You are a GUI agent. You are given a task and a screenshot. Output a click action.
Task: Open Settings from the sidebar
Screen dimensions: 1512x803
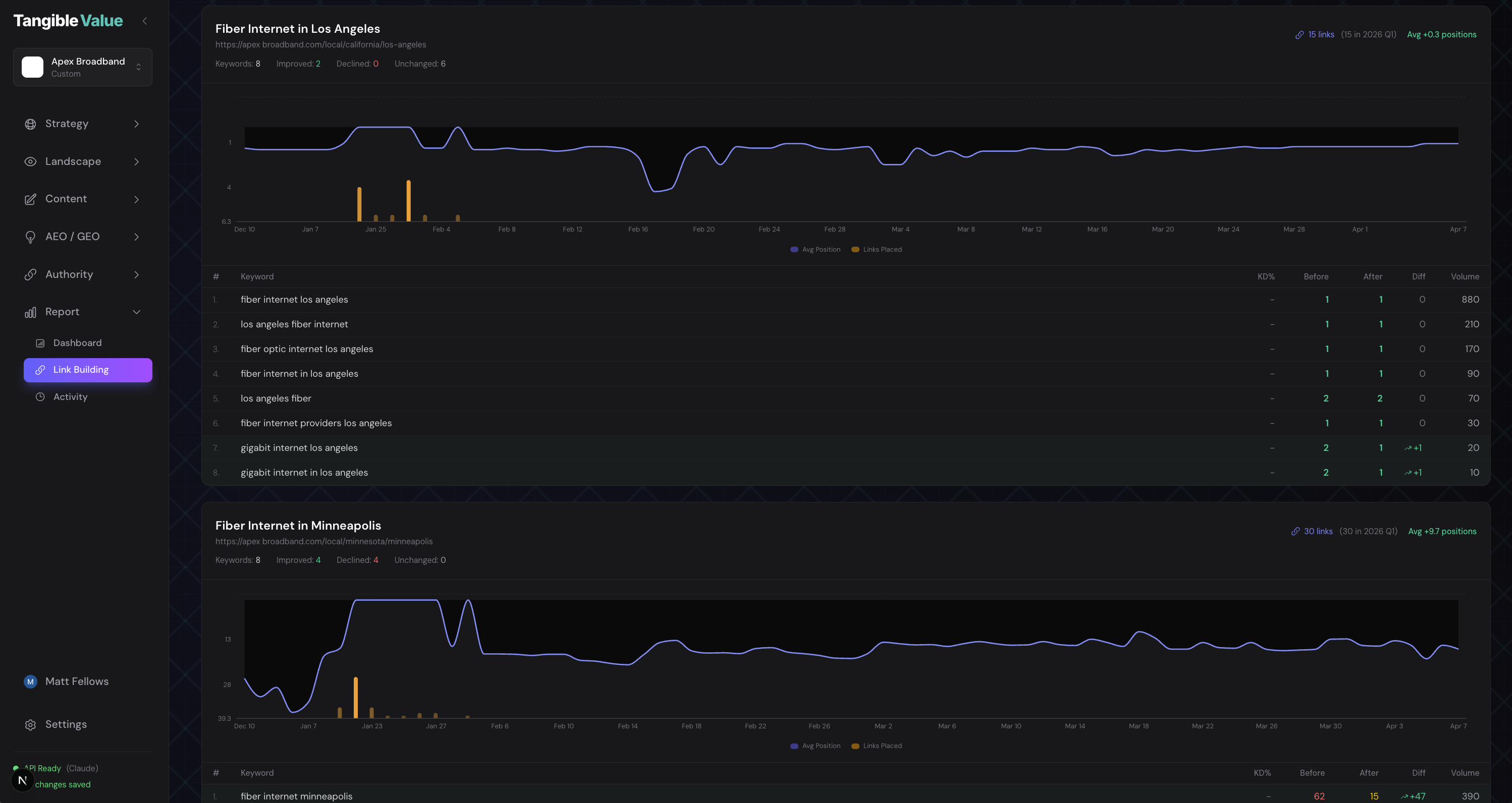(x=66, y=724)
